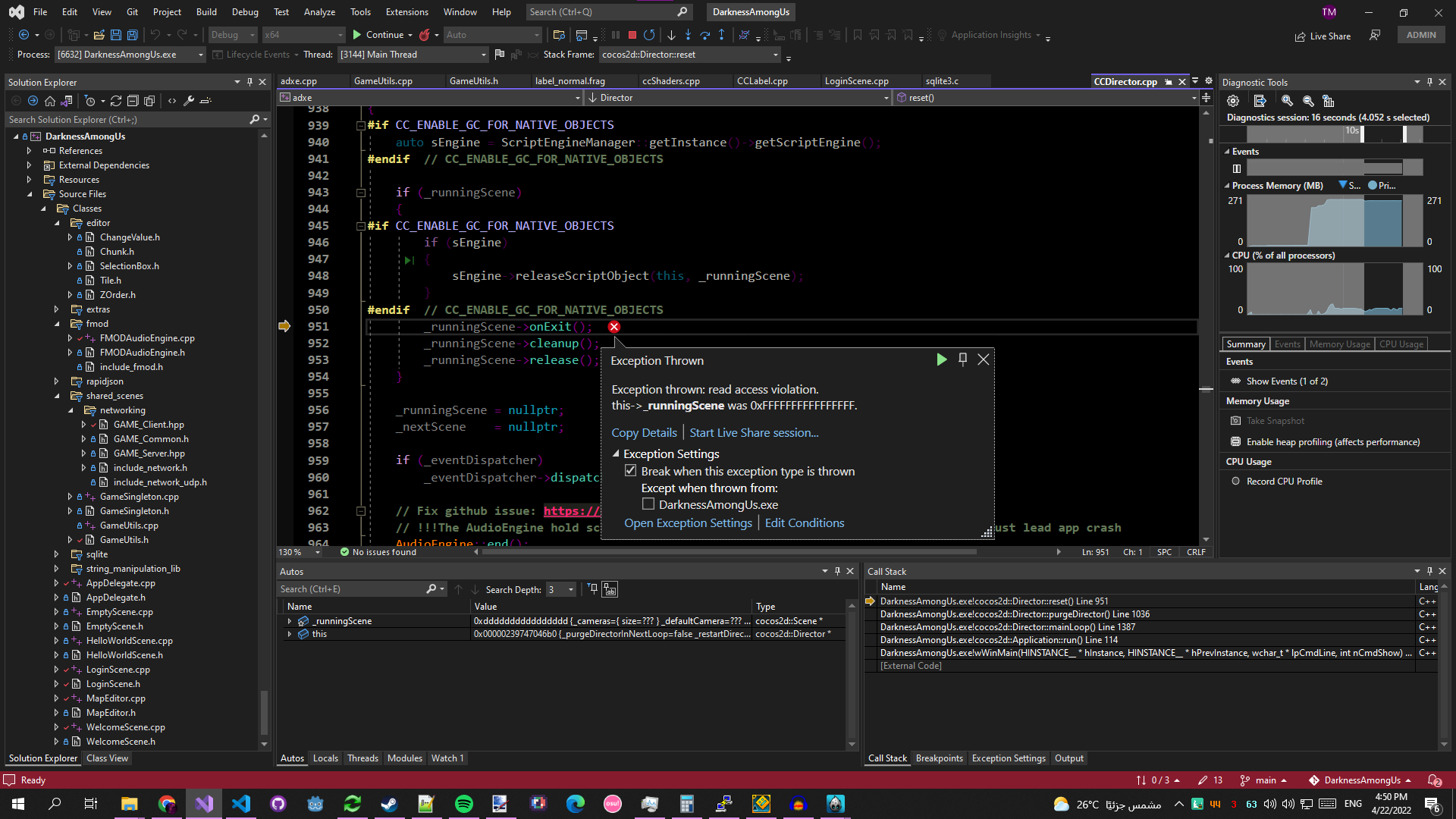Enable heap profiling in Memory Usage panel
Image resolution: width=1456 pixels, height=819 pixels.
point(1236,441)
